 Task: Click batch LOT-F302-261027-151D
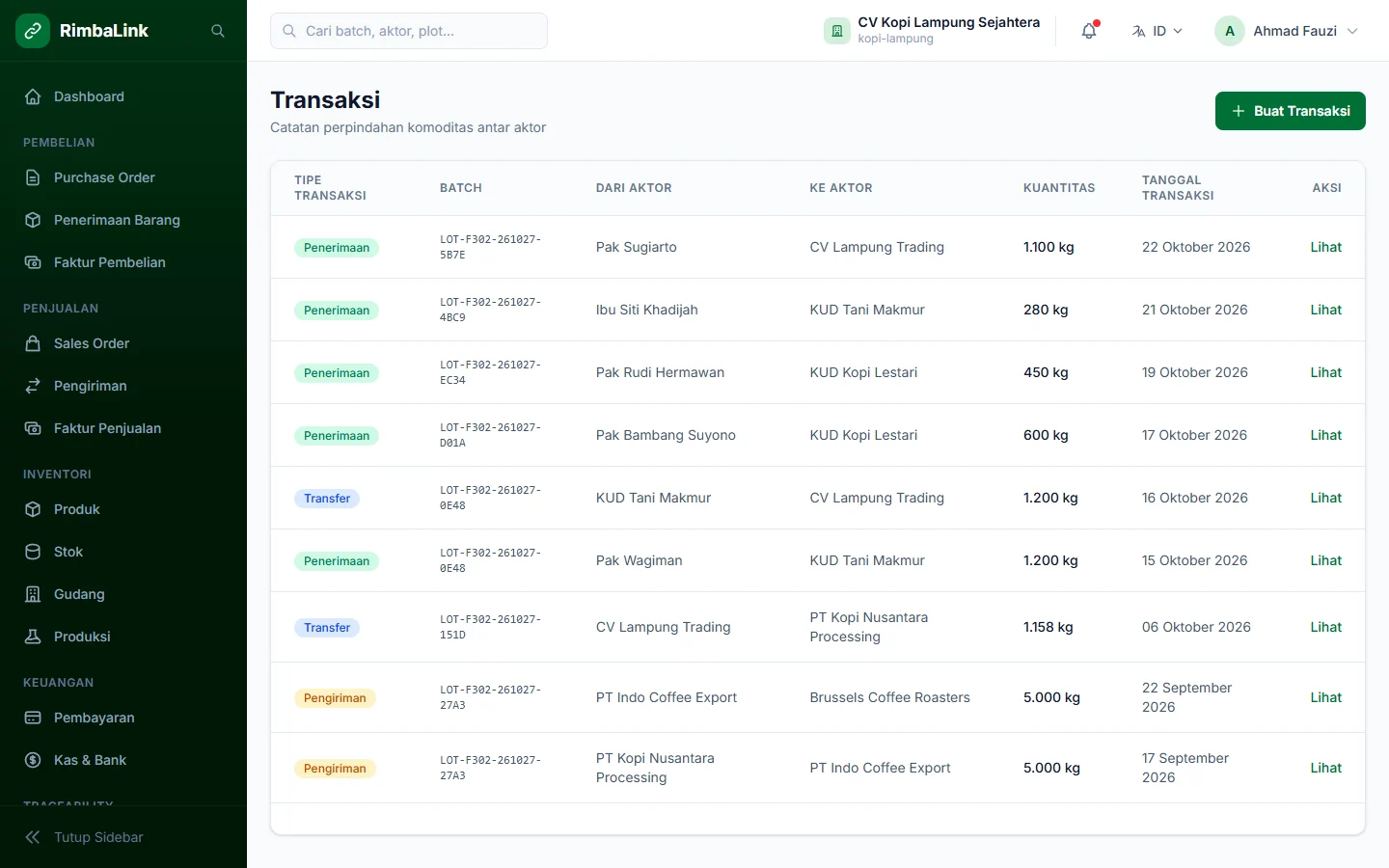tap(490, 627)
